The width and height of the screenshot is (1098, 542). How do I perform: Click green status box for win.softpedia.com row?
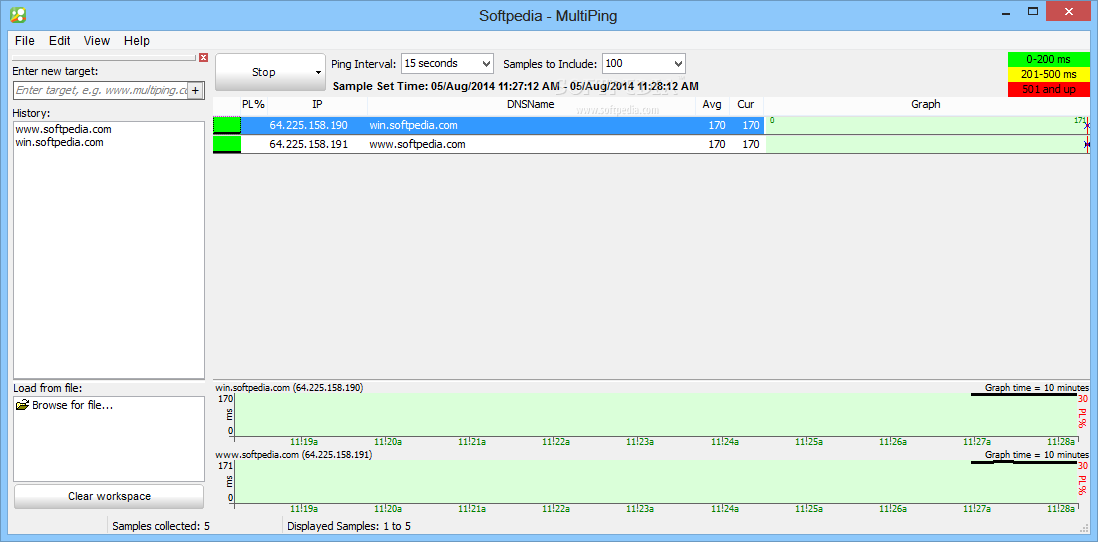coord(227,125)
